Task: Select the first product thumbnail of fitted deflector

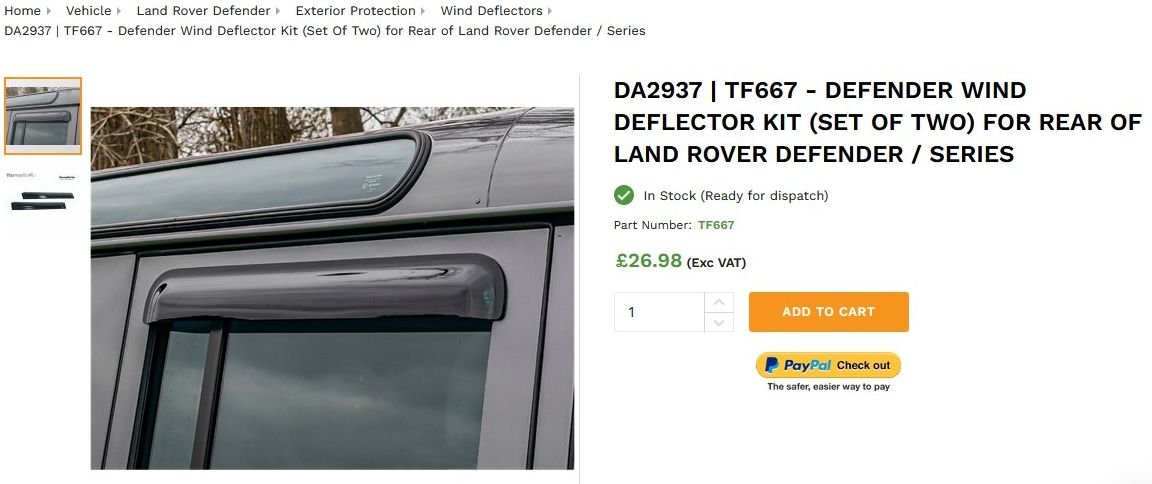Action: (43, 116)
